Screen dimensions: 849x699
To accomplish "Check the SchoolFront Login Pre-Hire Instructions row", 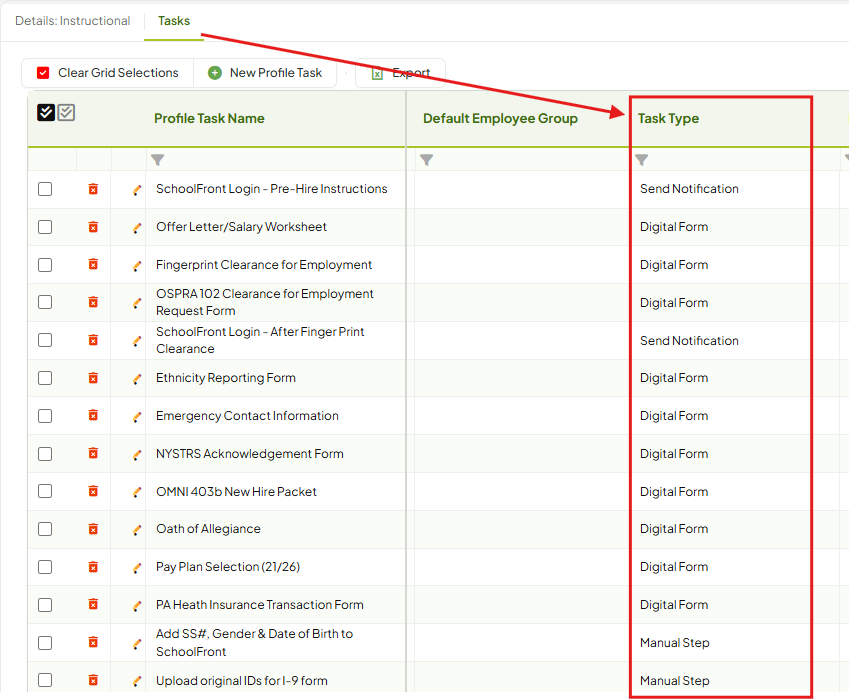I will pos(45,189).
